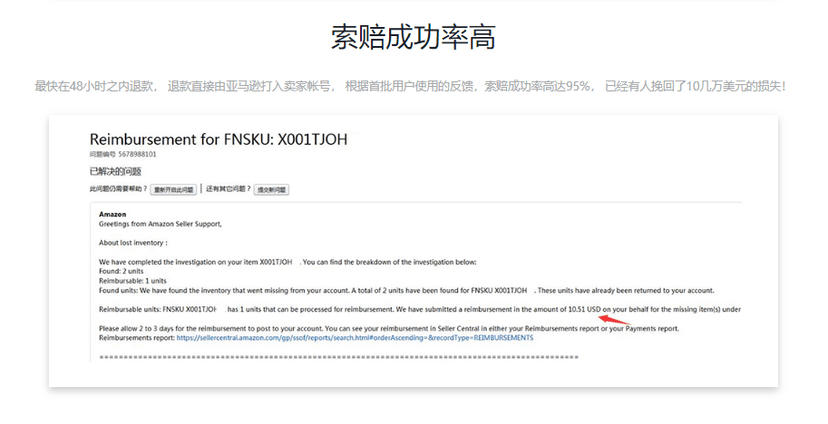Click the 还有其它问题？ question text

click(228, 189)
